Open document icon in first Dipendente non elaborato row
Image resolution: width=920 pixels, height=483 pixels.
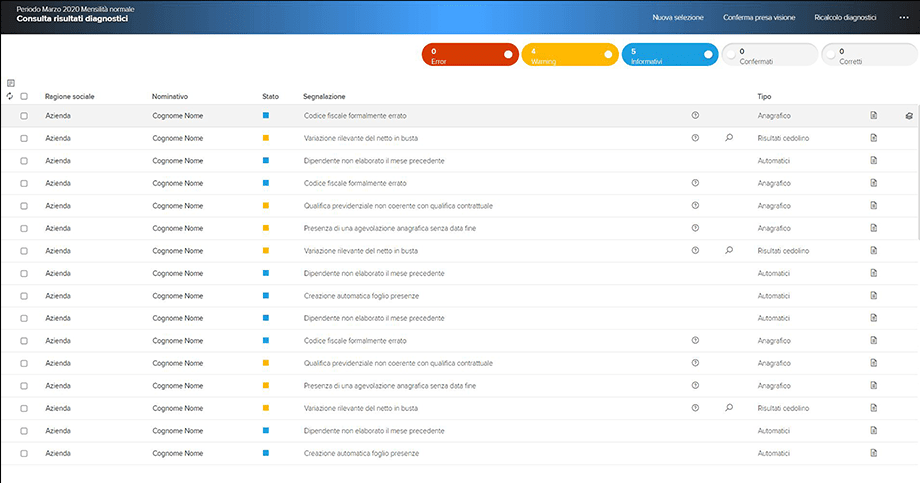click(x=874, y=160)
